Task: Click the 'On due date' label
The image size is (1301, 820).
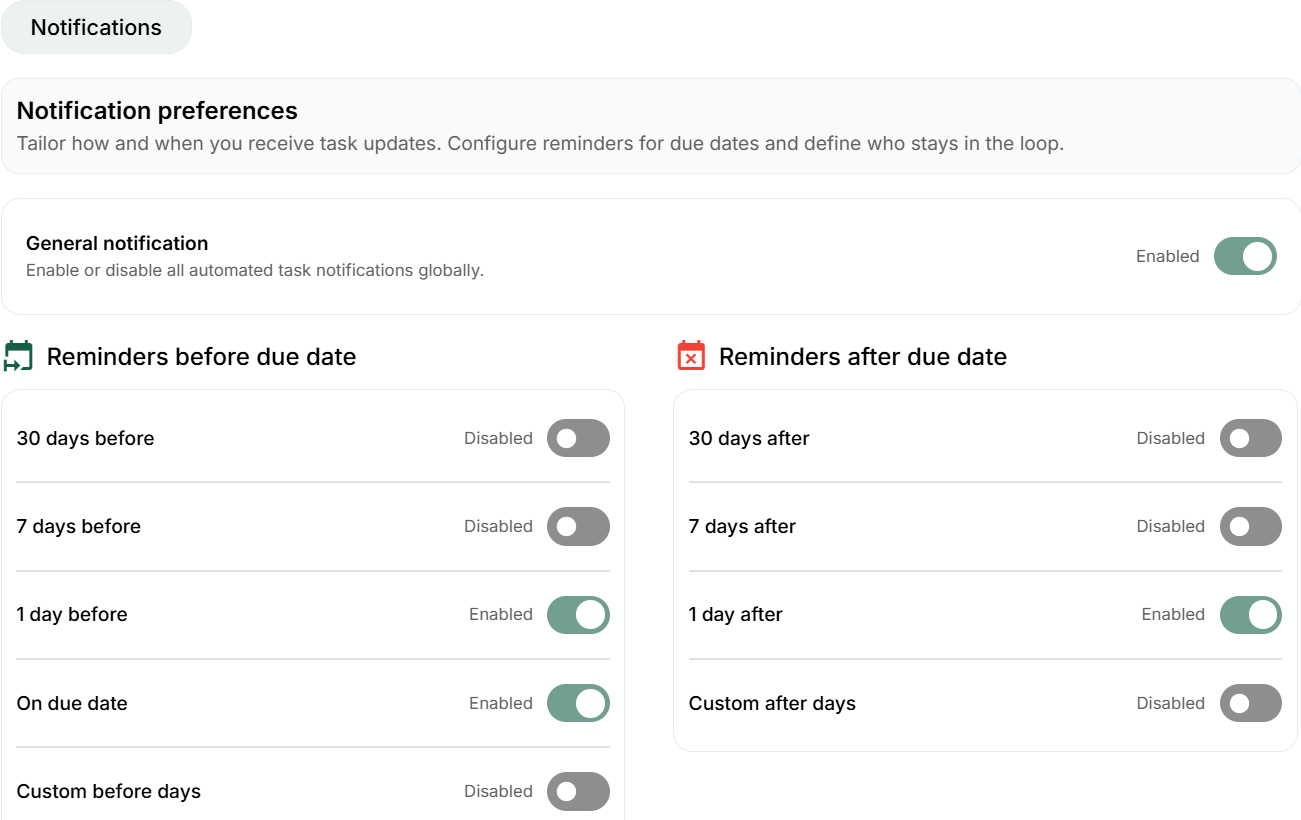Action: point(72,703)
